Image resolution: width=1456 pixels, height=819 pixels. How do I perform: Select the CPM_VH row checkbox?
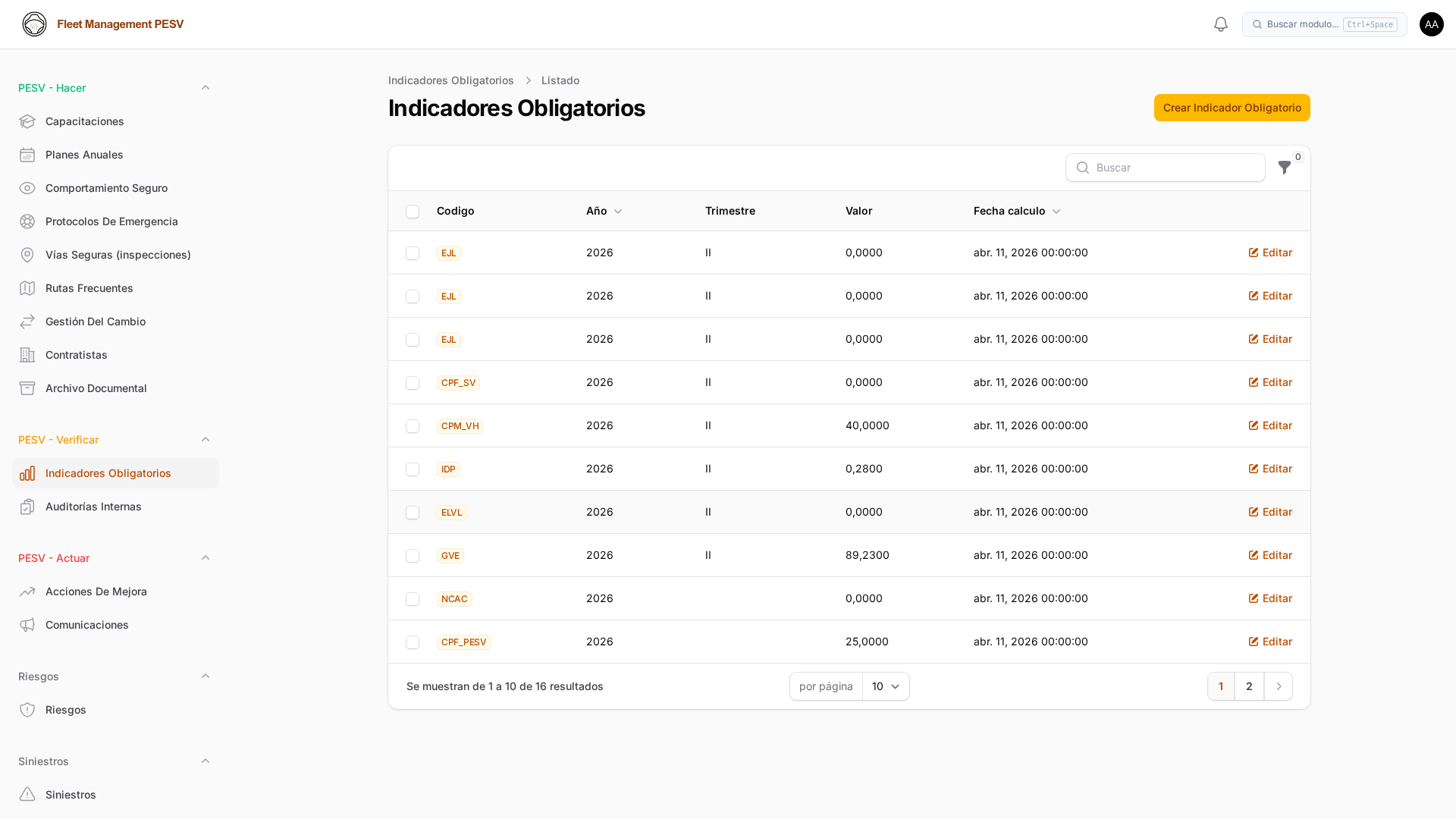(x=413, y=426)
